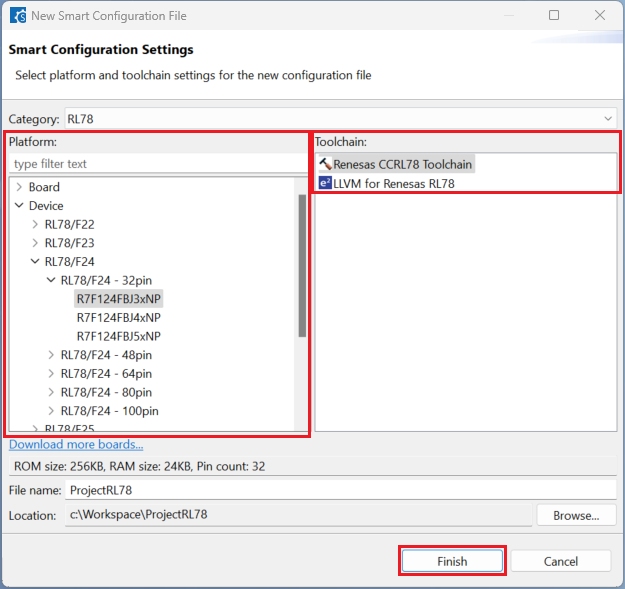Screen dimensions: 625x589
Task: Click the Cancel button
Action: click(x=561, y=561)
